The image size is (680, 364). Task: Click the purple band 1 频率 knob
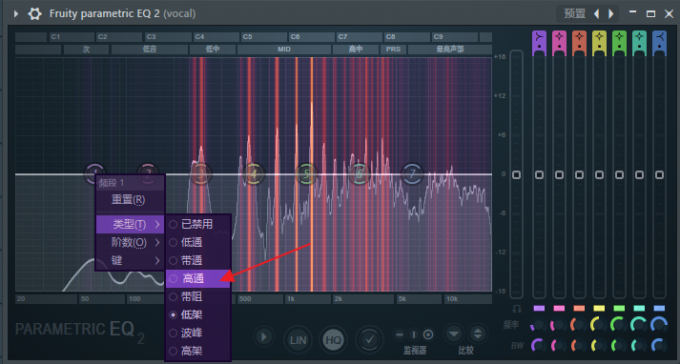pos(539,325)
